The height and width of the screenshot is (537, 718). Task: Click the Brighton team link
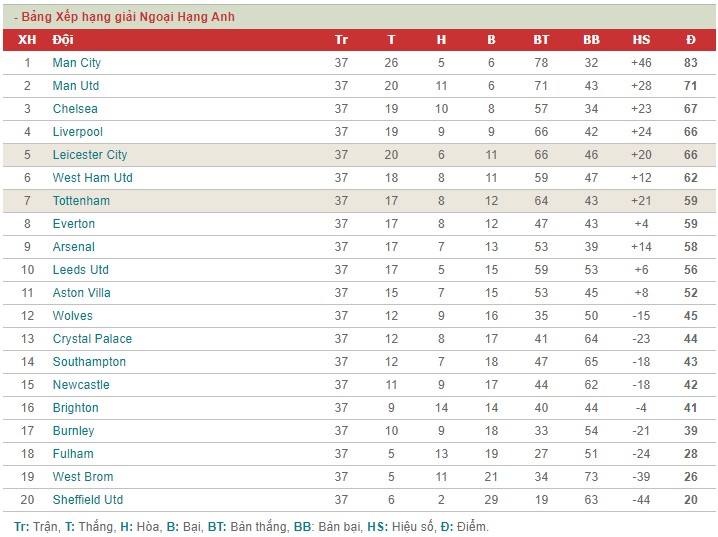tap(76, 408)
